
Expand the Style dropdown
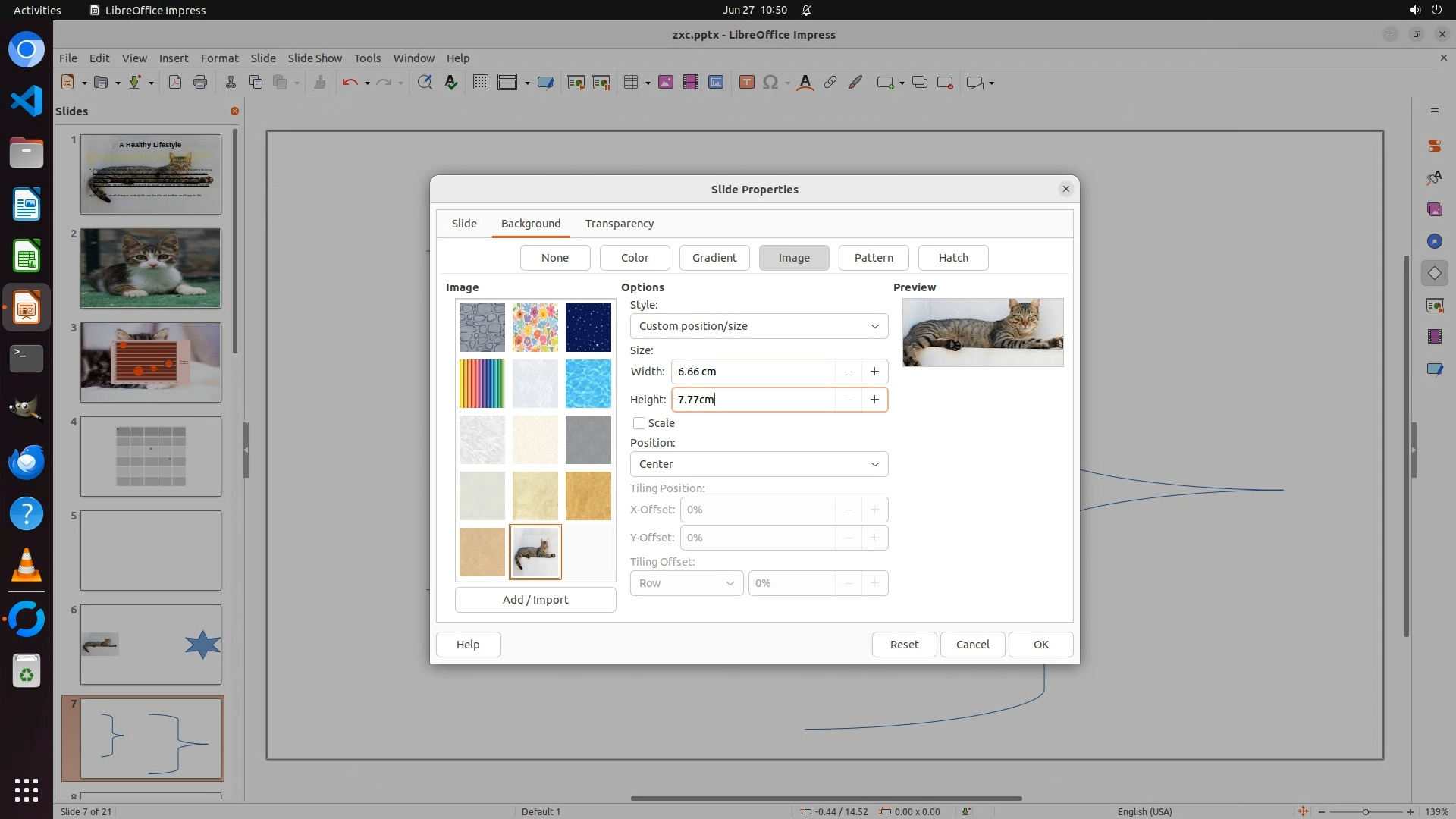(x=758, y=326)
